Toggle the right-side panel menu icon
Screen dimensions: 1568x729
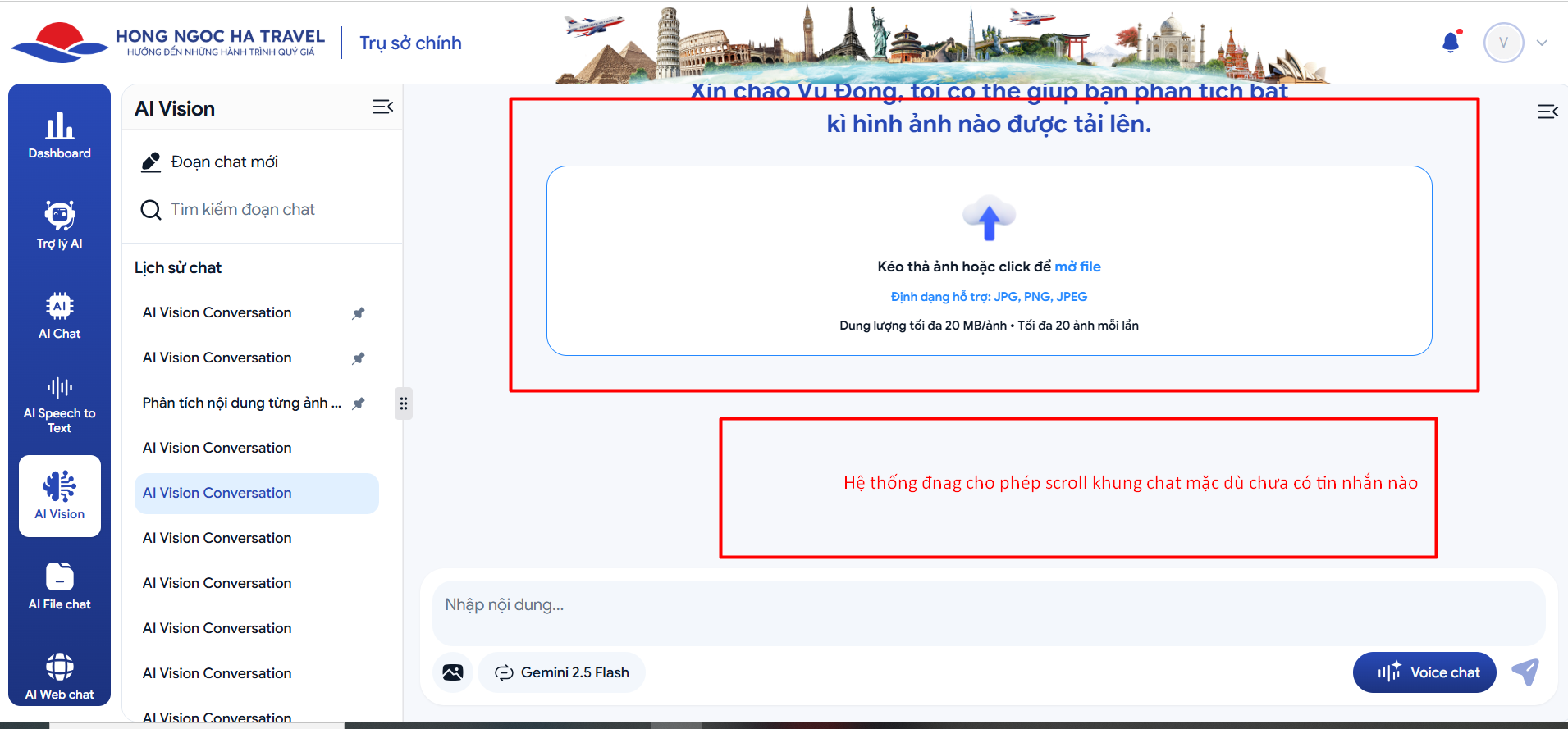pyautogui.click(x=1547, y=112)
